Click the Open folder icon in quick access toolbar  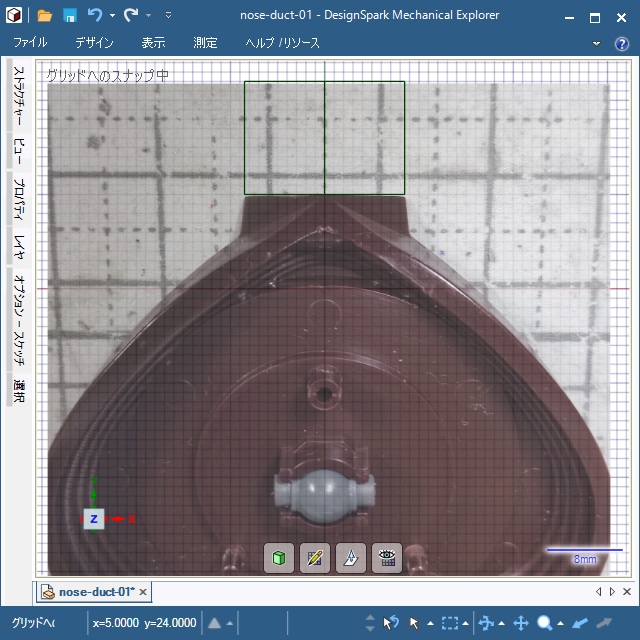(x=44, y=16)
